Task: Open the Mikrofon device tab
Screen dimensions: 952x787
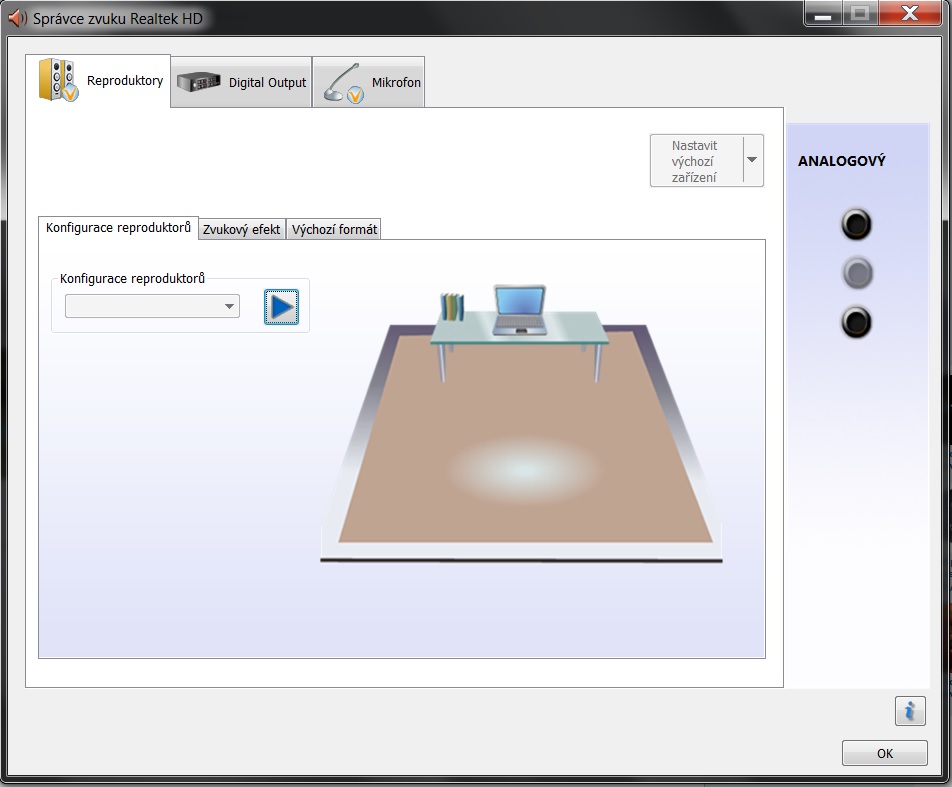Action: click(x=369, y=83)
